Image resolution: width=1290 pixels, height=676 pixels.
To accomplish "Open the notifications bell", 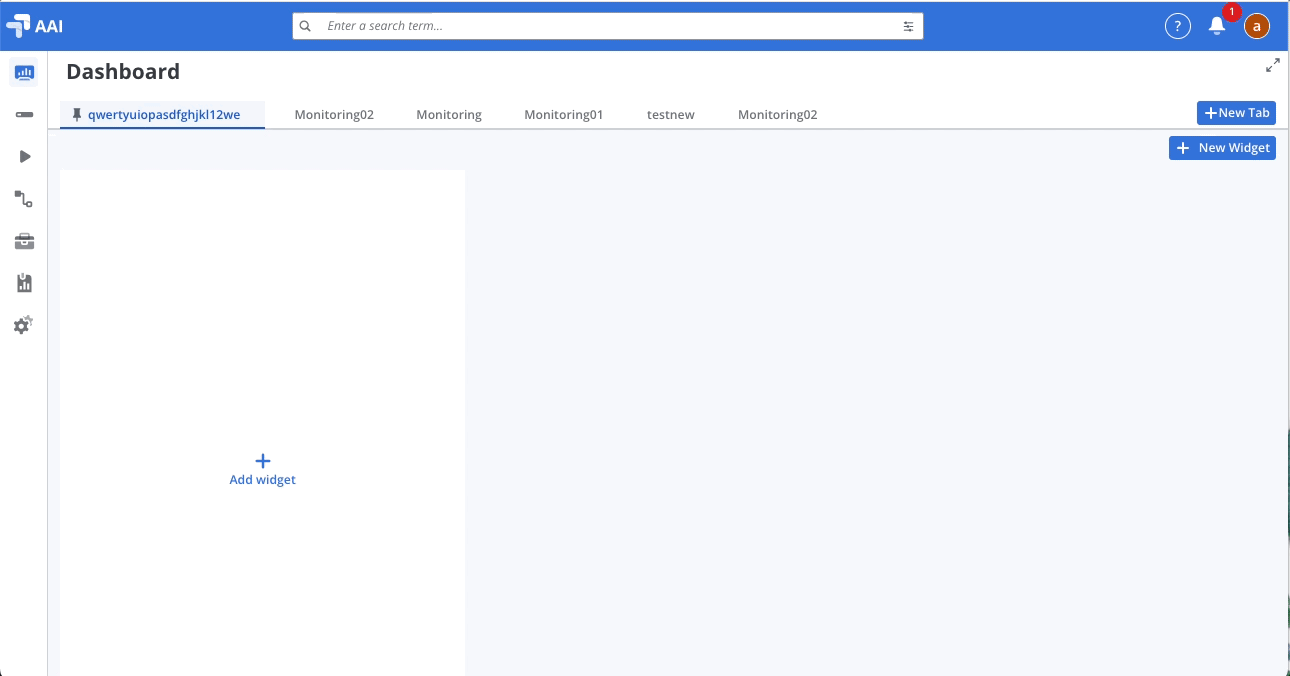I will coord(1217,26).
